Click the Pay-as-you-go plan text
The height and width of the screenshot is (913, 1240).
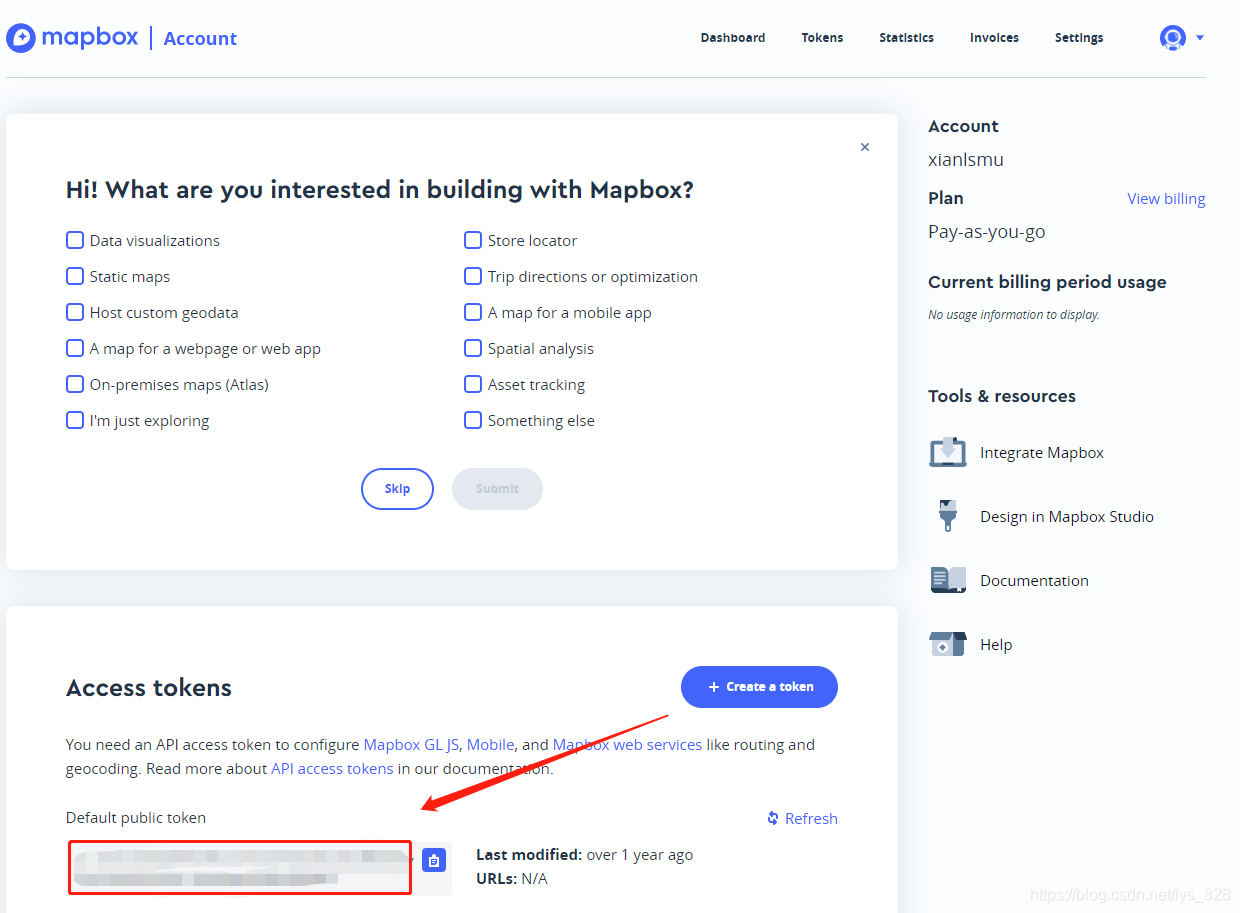tap(987, 231)
